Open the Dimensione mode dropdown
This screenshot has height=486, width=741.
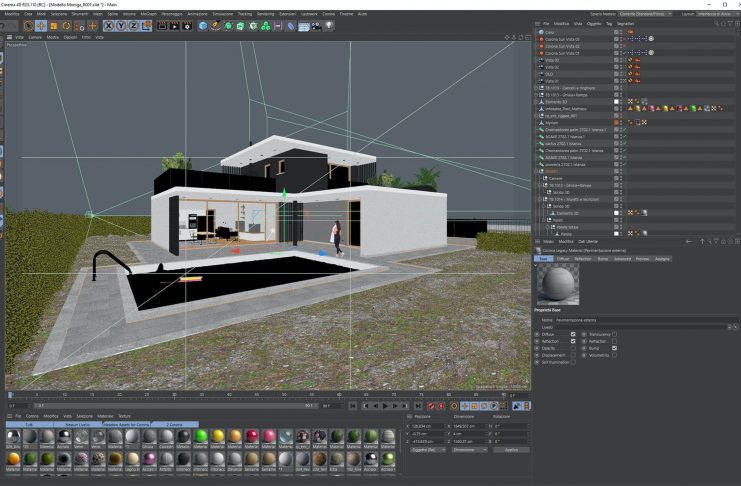coord(469,450)
